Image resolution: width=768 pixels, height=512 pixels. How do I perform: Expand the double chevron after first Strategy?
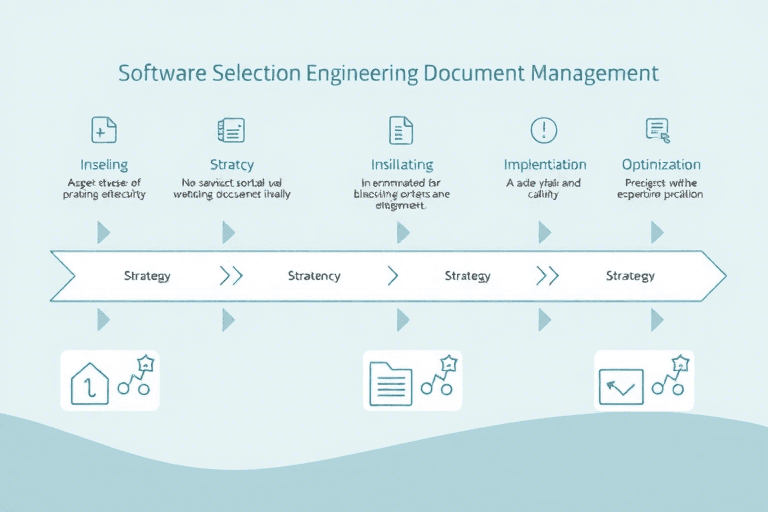[x=230, y=276]
